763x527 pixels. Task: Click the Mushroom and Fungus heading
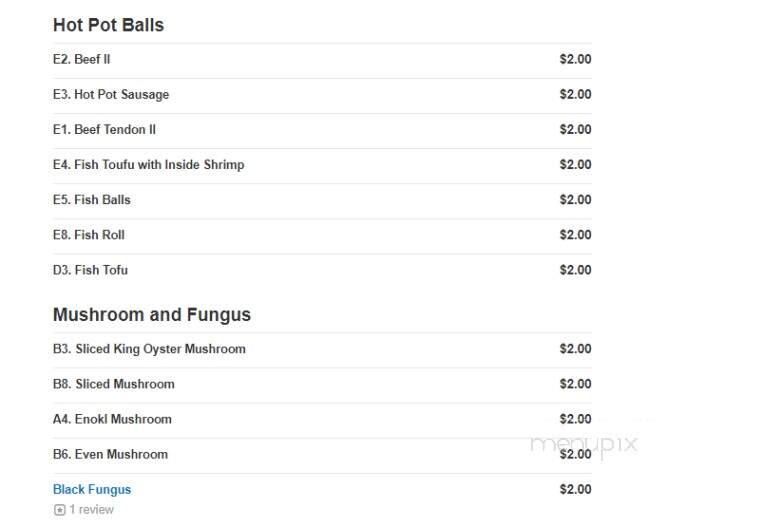tap(152, 315)
